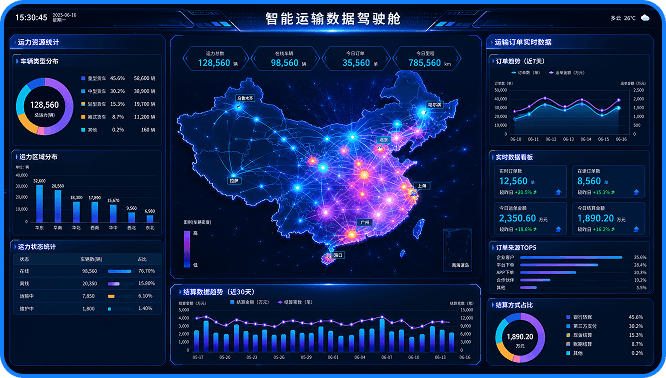Image resolution: width=666 pixels, height=378 pixels.
Task: Select the 海口 marker on the map
Action: pos(338,255)
